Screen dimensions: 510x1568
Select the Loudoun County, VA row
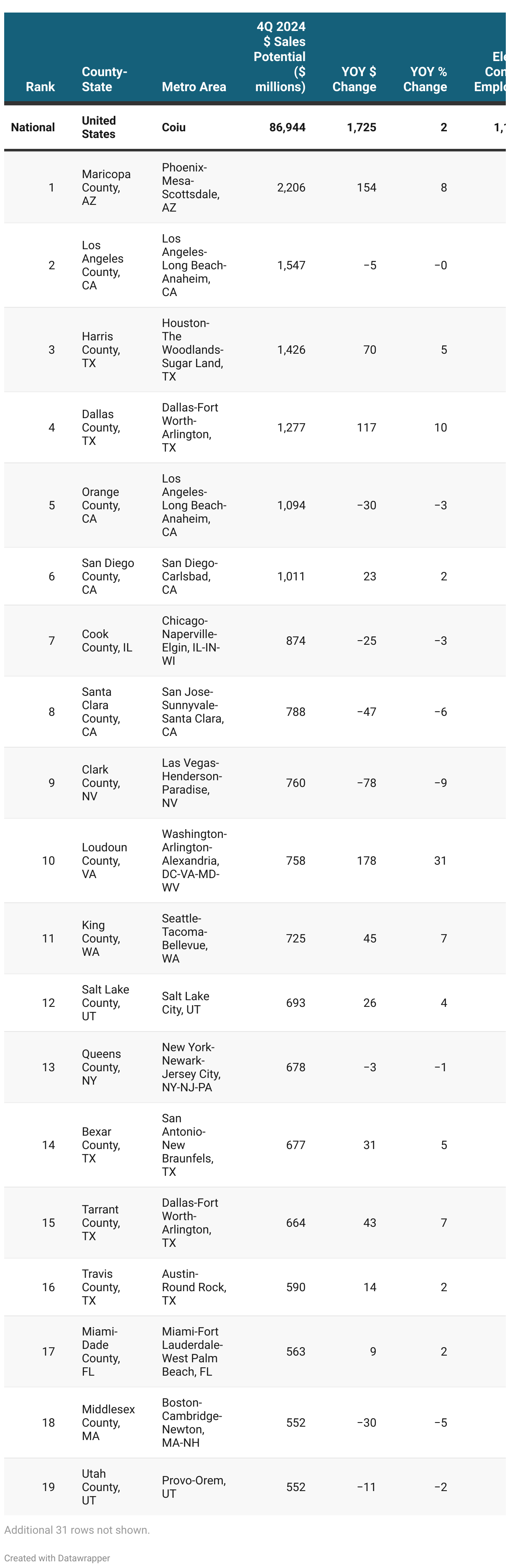click(255, 861)
